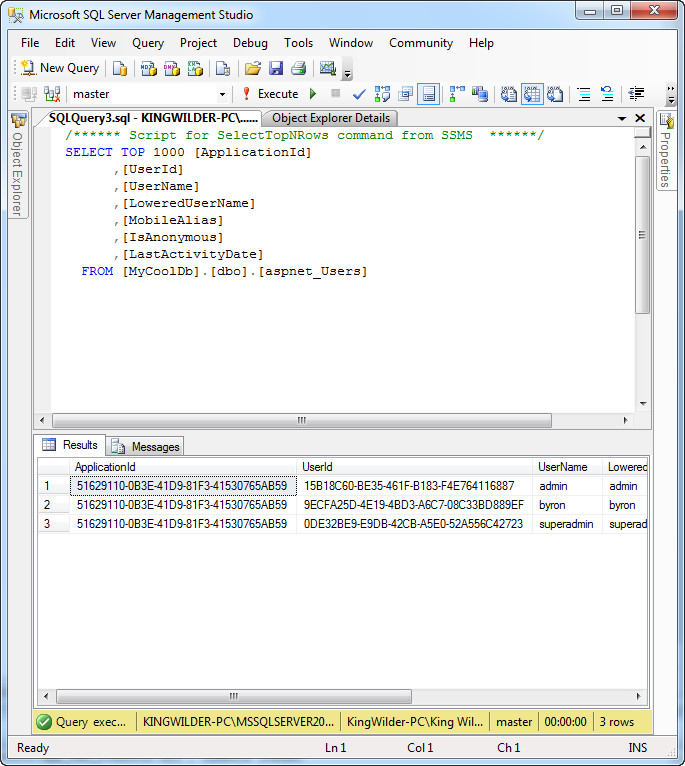Screen dimensions: 685x766
Task: Open File using the folder icon
Action: tap(253, 68)
